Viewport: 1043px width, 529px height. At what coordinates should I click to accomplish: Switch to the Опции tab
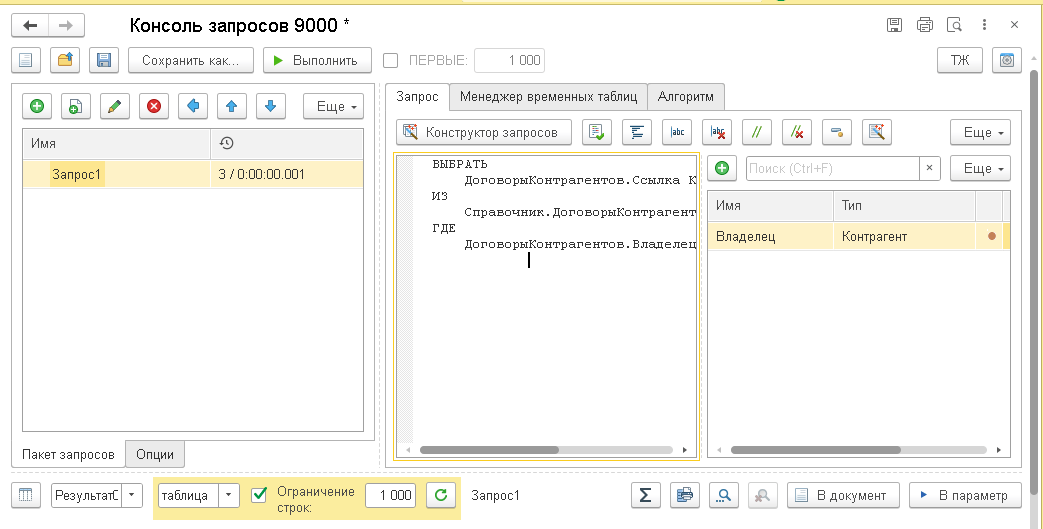(155, 454)
